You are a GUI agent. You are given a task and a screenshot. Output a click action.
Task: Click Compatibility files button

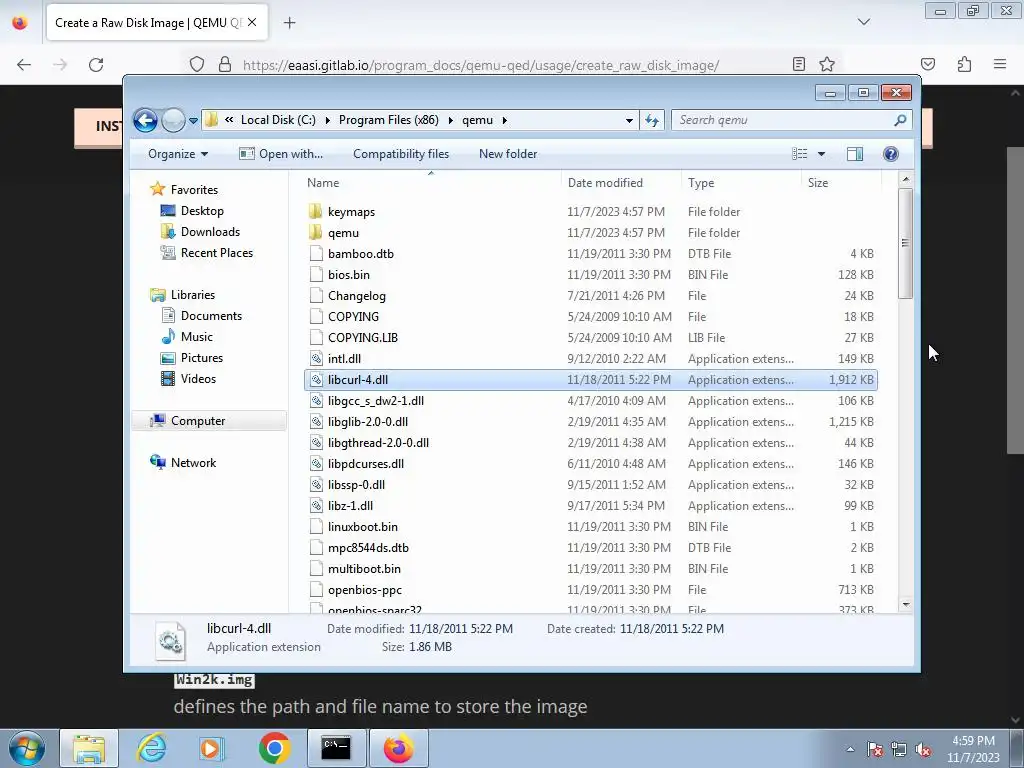tap(401, 154)
